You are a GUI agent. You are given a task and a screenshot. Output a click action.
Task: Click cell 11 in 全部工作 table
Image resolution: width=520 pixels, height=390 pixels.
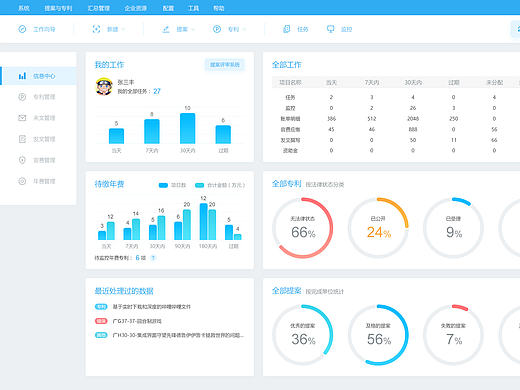[x=454, y=140]
